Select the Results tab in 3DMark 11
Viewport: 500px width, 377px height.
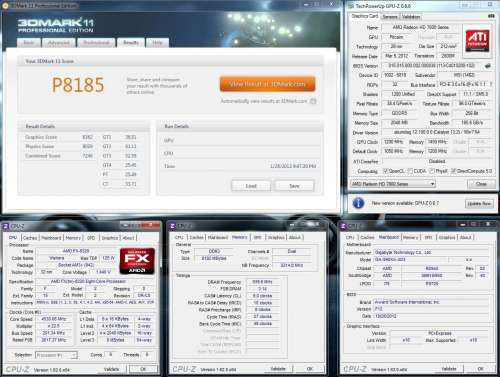[131, 42]
